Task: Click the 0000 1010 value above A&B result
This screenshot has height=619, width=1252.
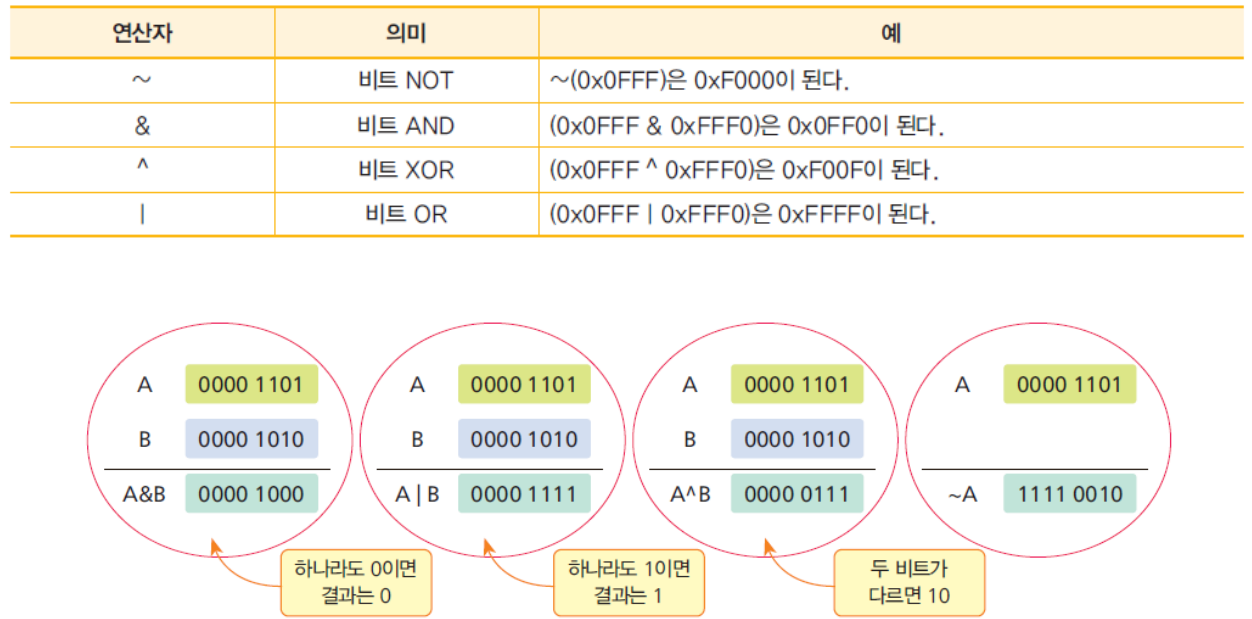Action: pyautogui.click(x=251, y=439)
